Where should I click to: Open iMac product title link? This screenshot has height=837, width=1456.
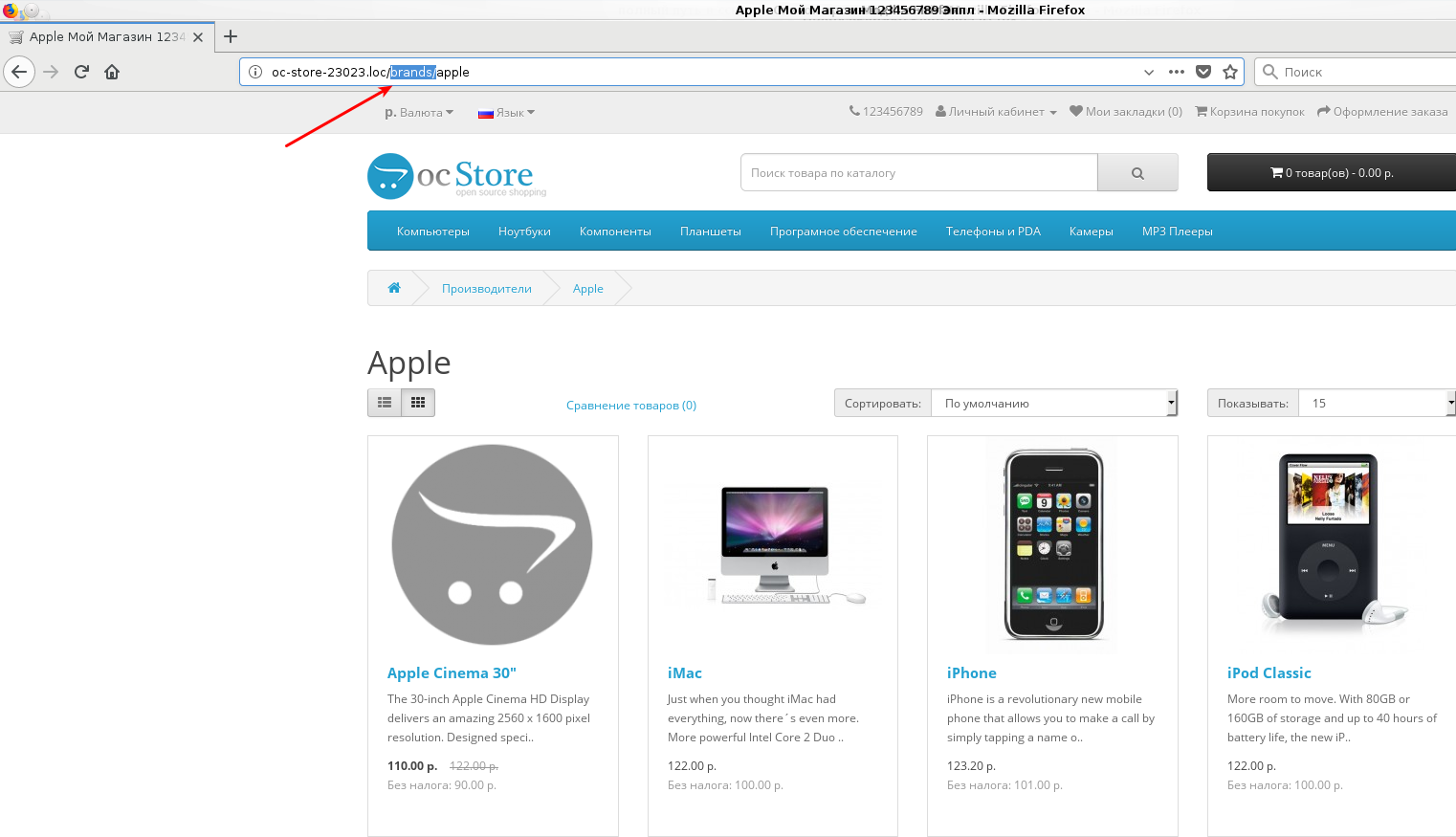(685, 673)
